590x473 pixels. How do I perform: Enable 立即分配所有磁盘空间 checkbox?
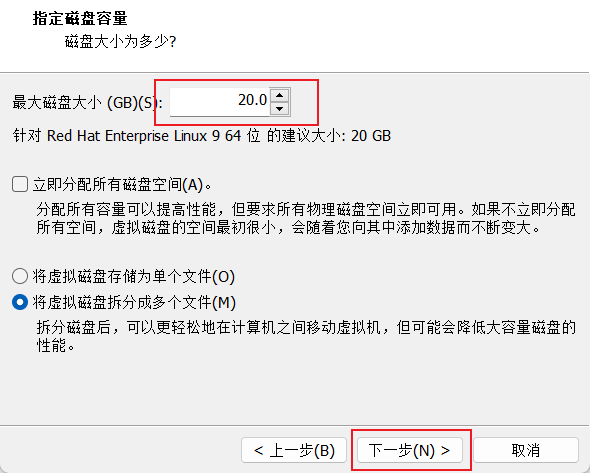coord(20,184)
